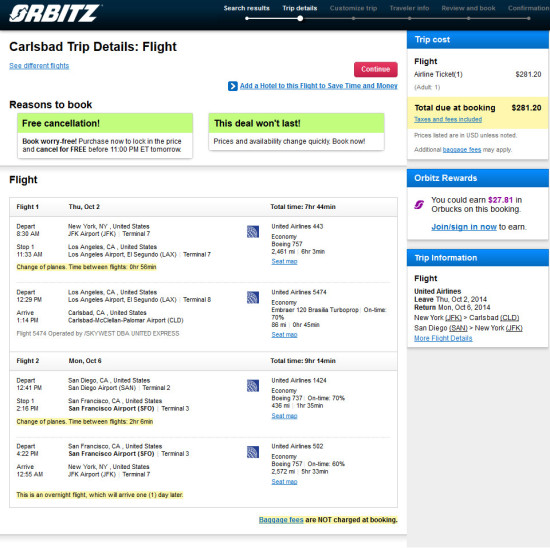Select the Trip details step
The width and height of the screenshot is (550, 548).
click(300, 8)
